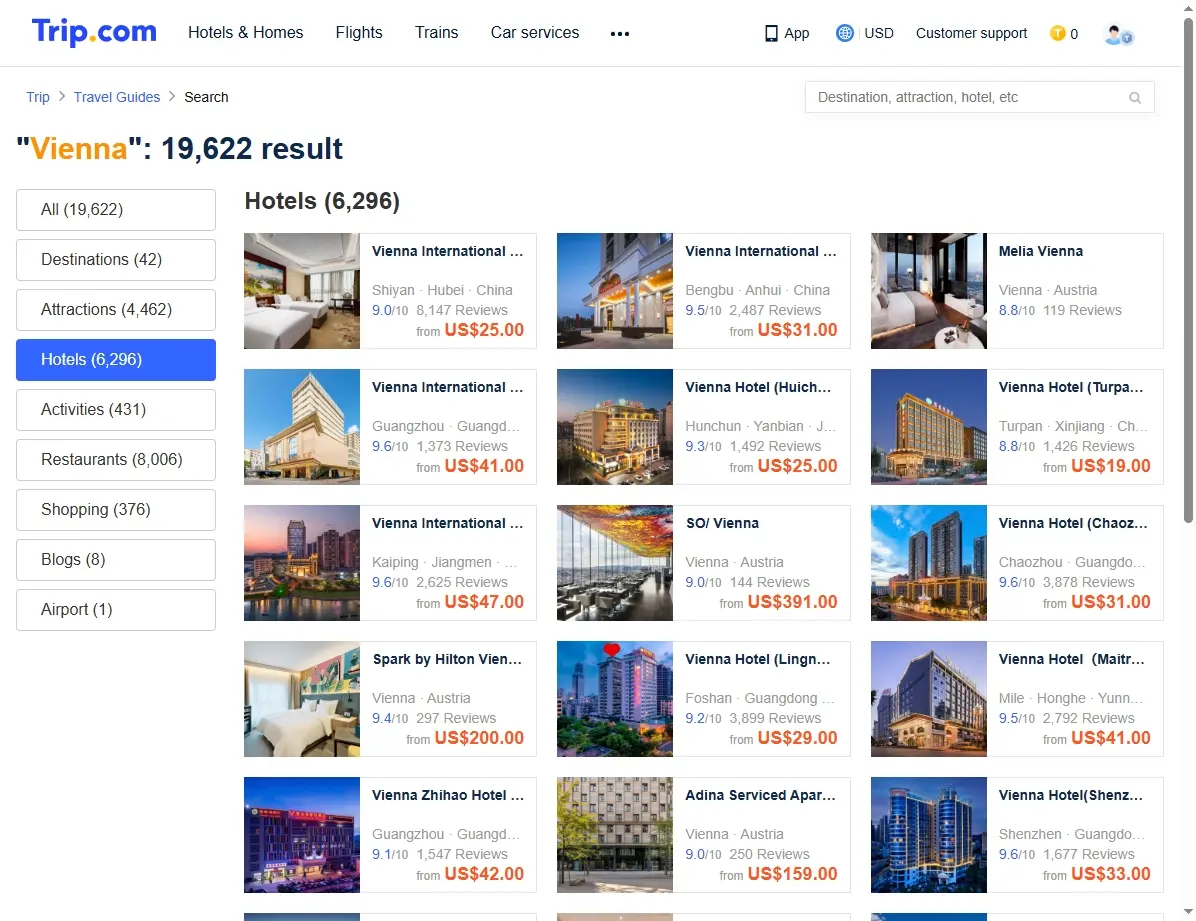This screenshot has height=921, width=1196.
Task: Select Shopping (376) filter
Action: click(x=116, y=510)
